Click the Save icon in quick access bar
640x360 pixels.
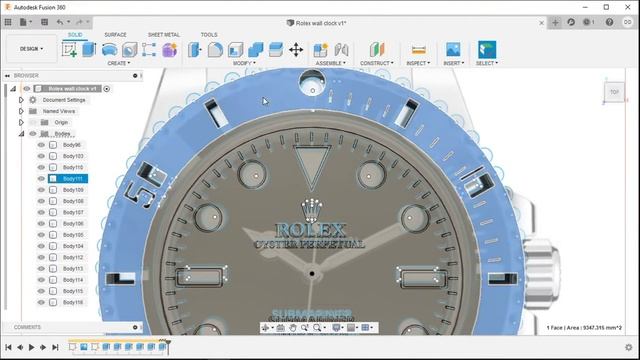(x=44, y=22)
